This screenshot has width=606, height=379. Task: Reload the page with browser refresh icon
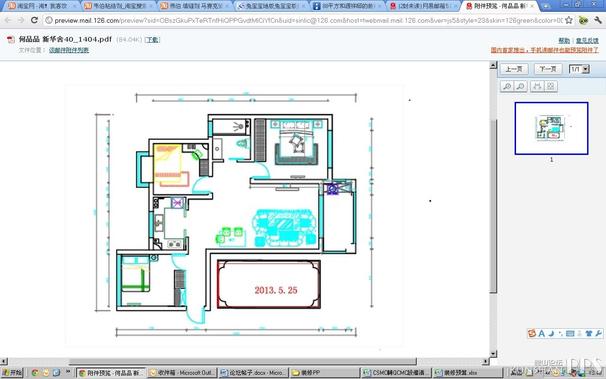tap(34, 20)
